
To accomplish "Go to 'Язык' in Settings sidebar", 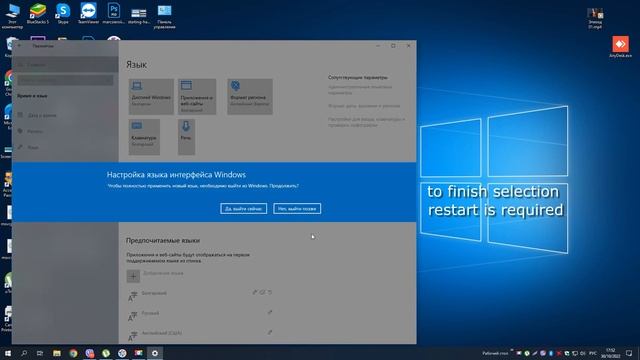I will 65,147.
